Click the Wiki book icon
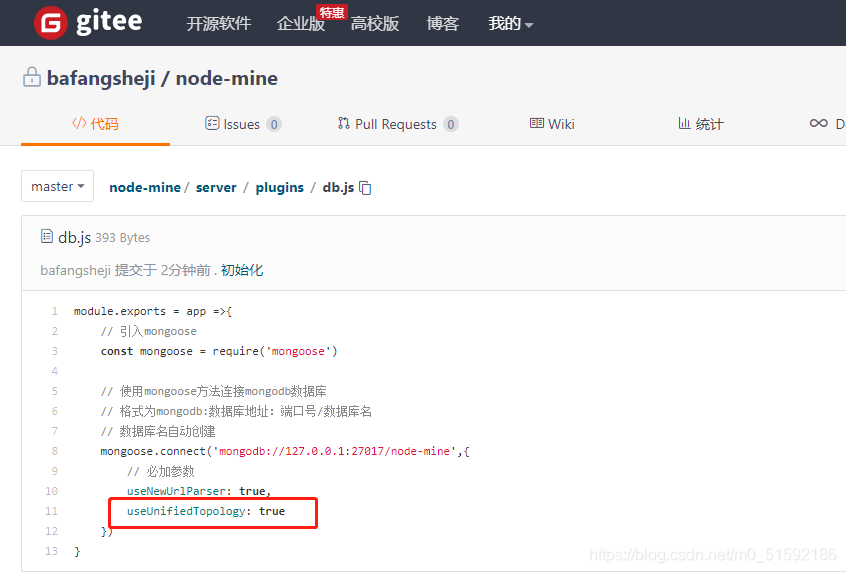Viewport: 846px width, 573px height. (x=537, y=123)
